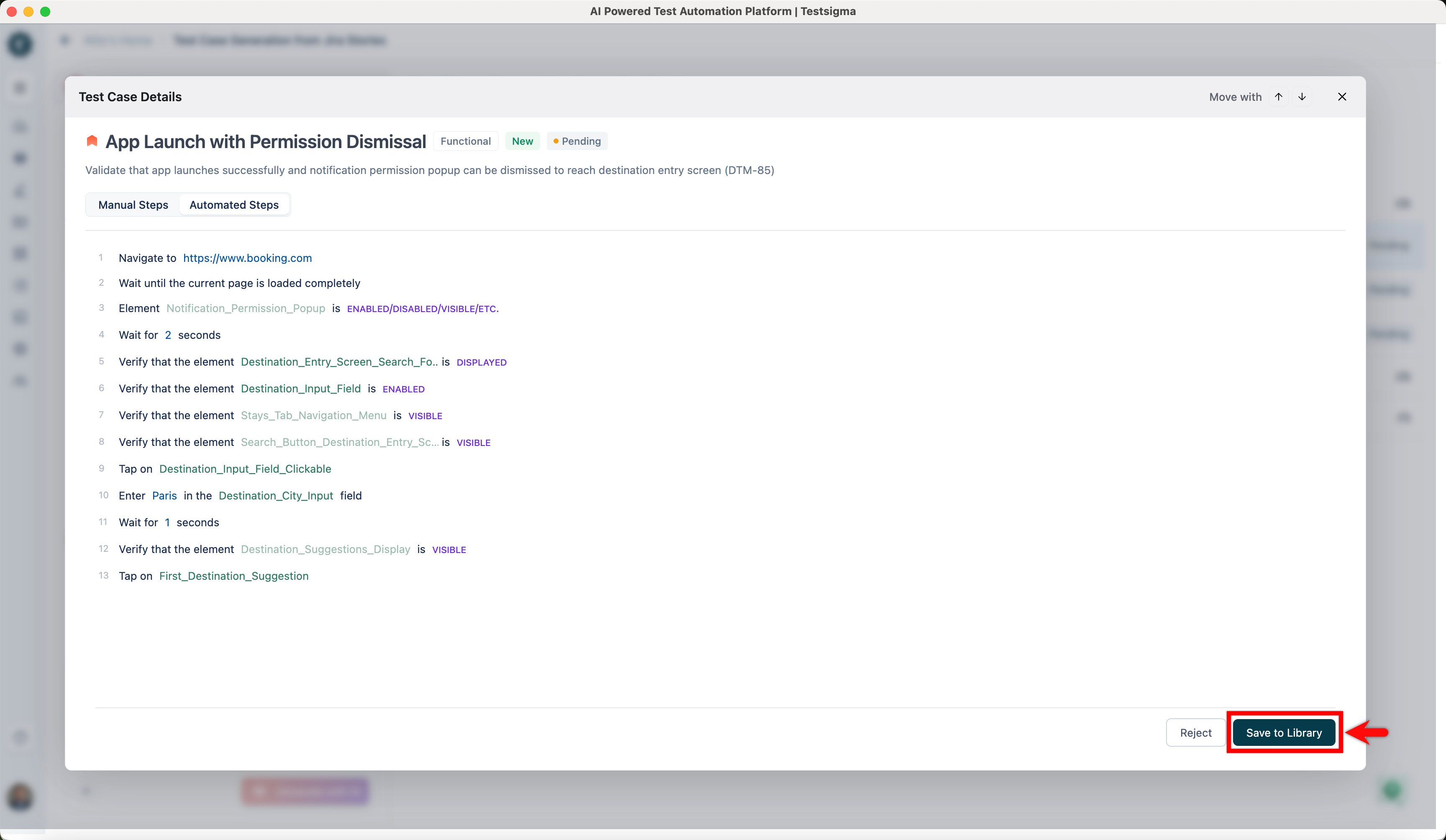This screenshot has height=840, width=1446.
Task: Move to the previous test case with the up arrow
Action: (1279, 97)
